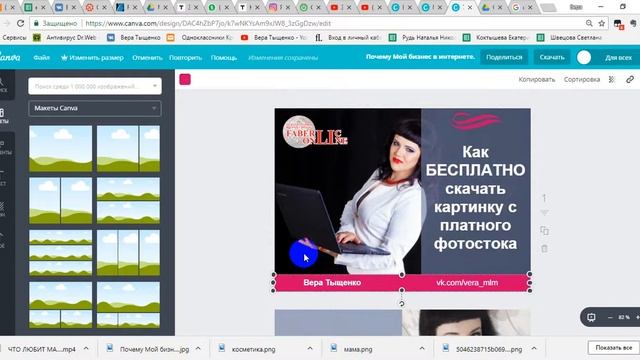Viewport: 640px width, 360px height.
Task: Select the two-column unequal grid layout
Action: point(129,149)
